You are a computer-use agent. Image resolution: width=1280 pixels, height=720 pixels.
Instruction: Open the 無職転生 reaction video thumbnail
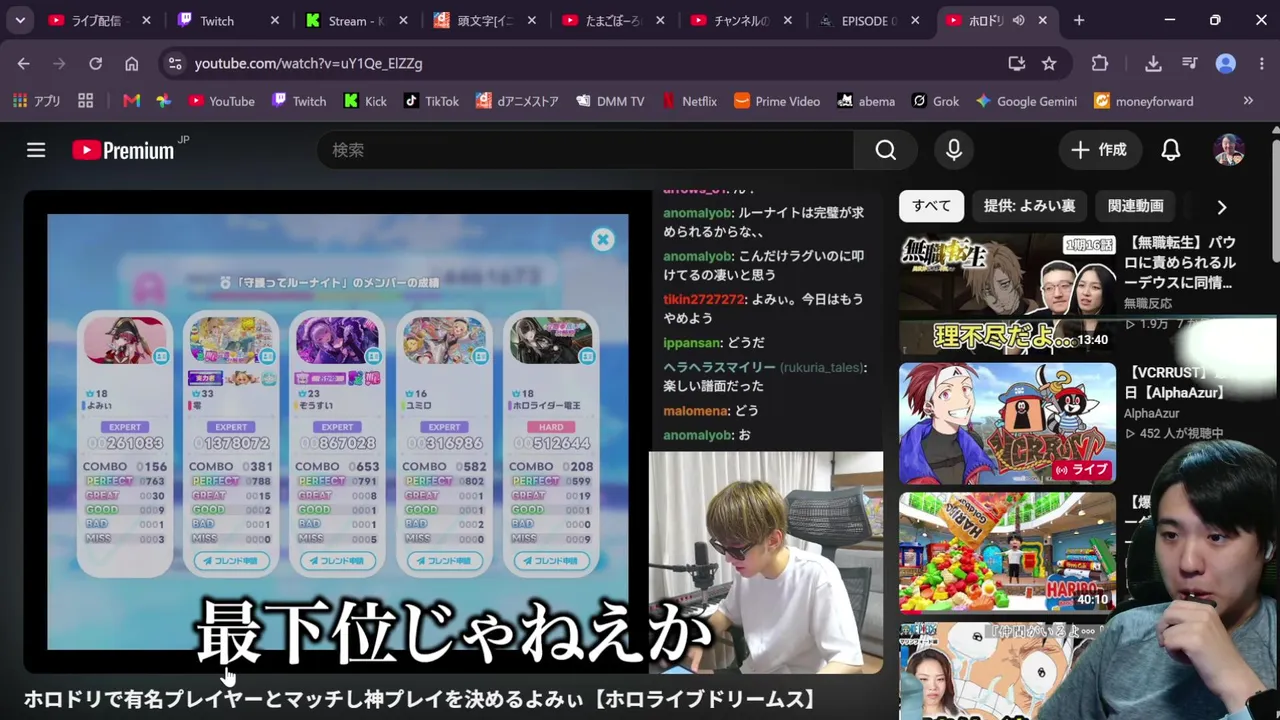coord(1007,294)
